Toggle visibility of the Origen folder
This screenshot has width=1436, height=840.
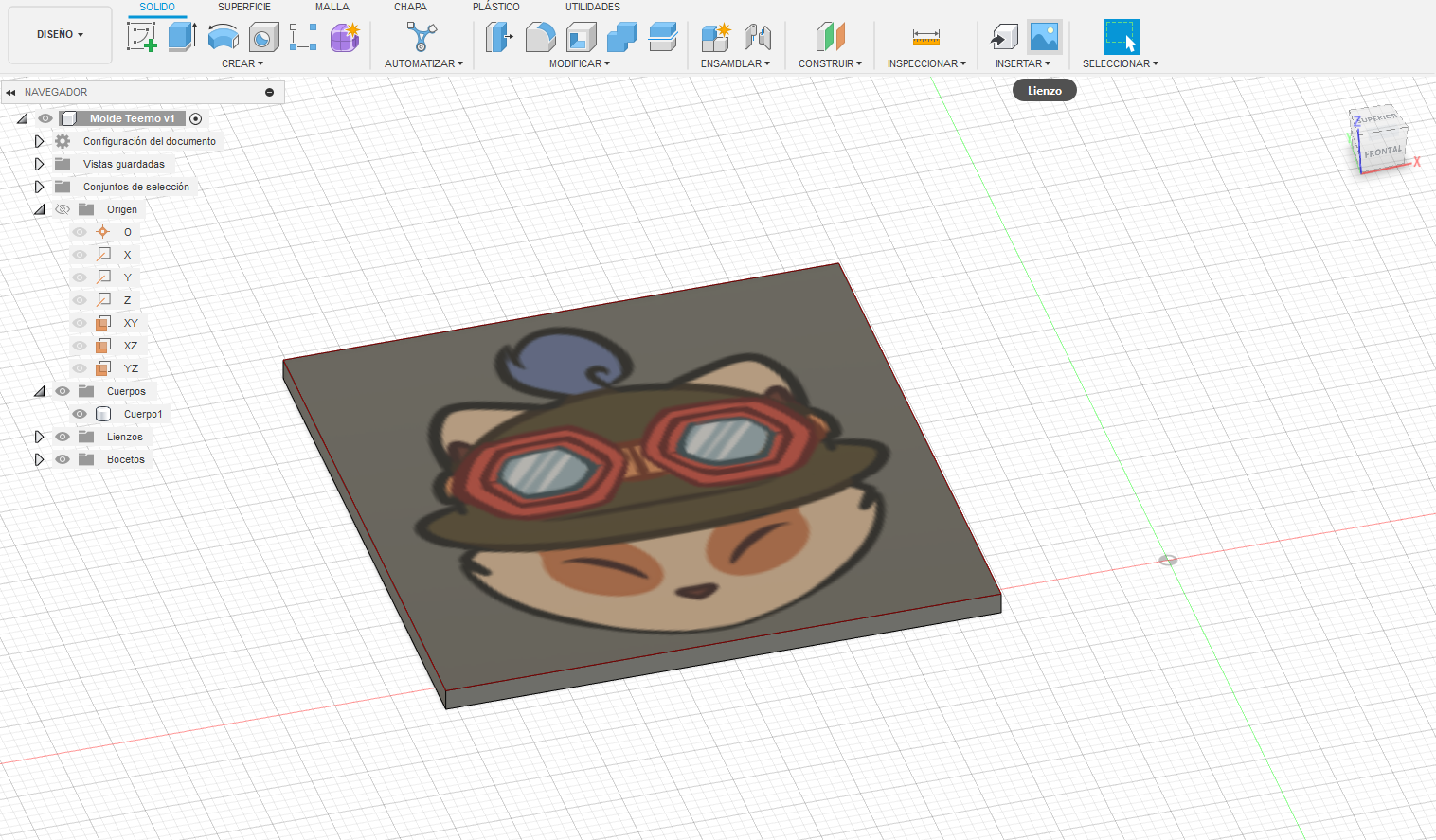(62, 209)
